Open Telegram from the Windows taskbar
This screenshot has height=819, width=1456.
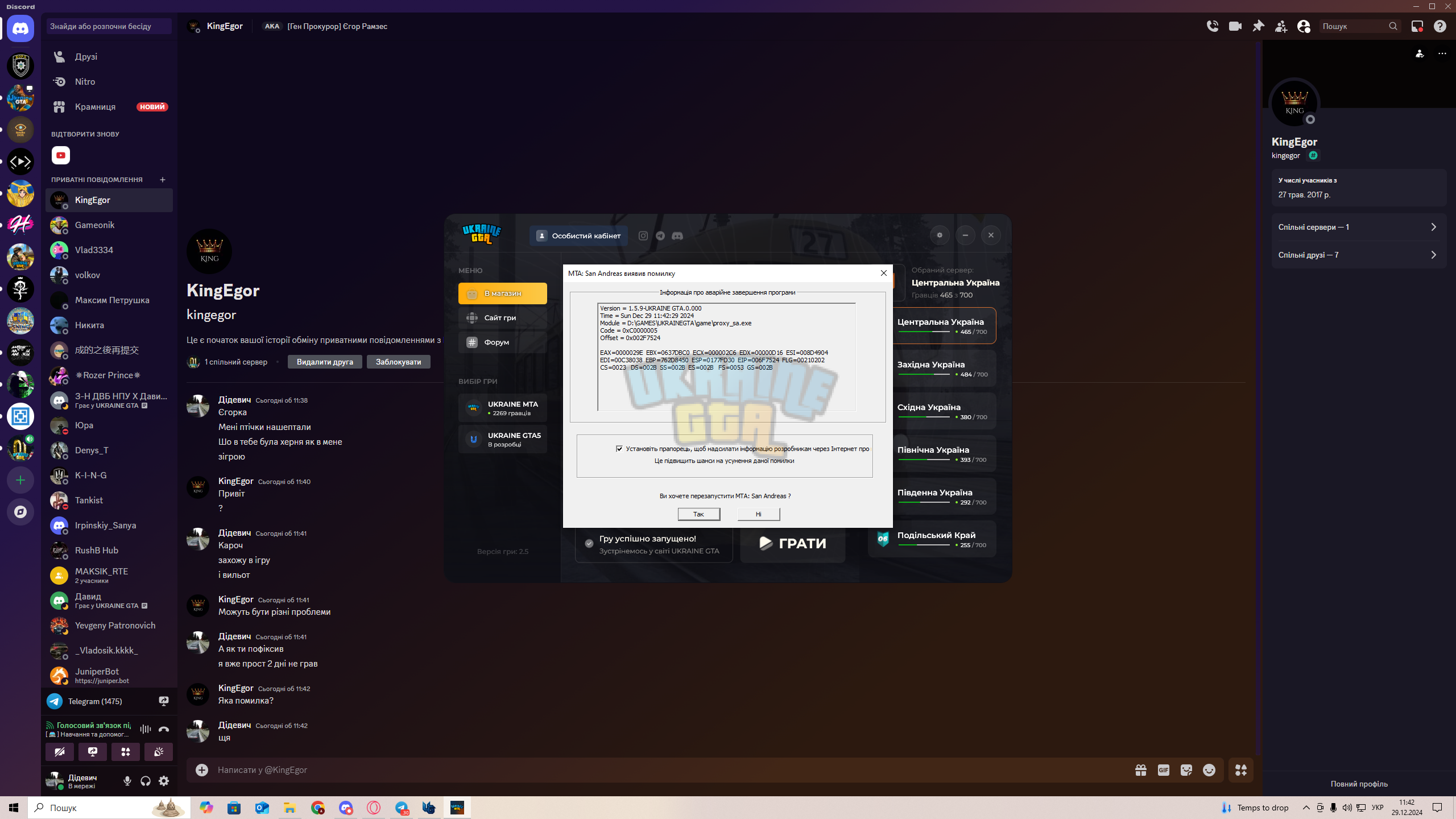click(402, 808)
